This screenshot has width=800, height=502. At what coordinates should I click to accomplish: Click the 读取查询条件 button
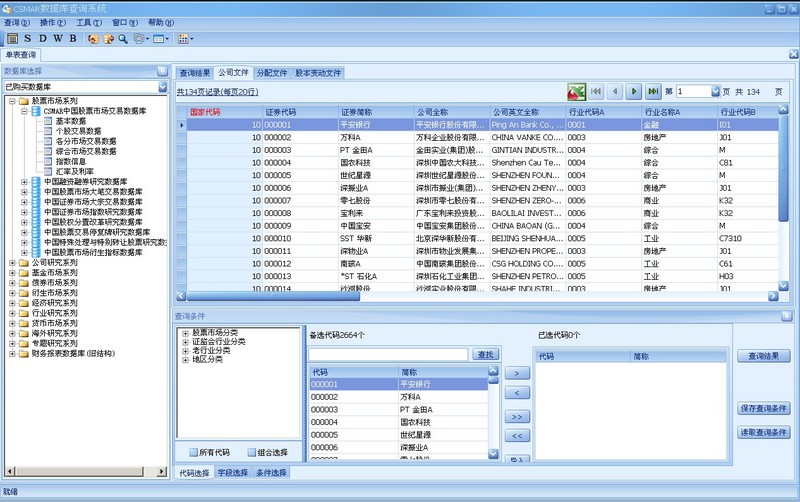[x=763, y=432]
